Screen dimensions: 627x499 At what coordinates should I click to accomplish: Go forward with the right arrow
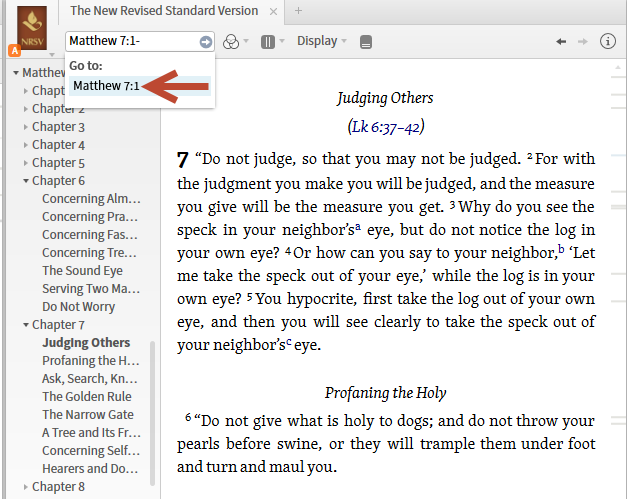point(583,41)
